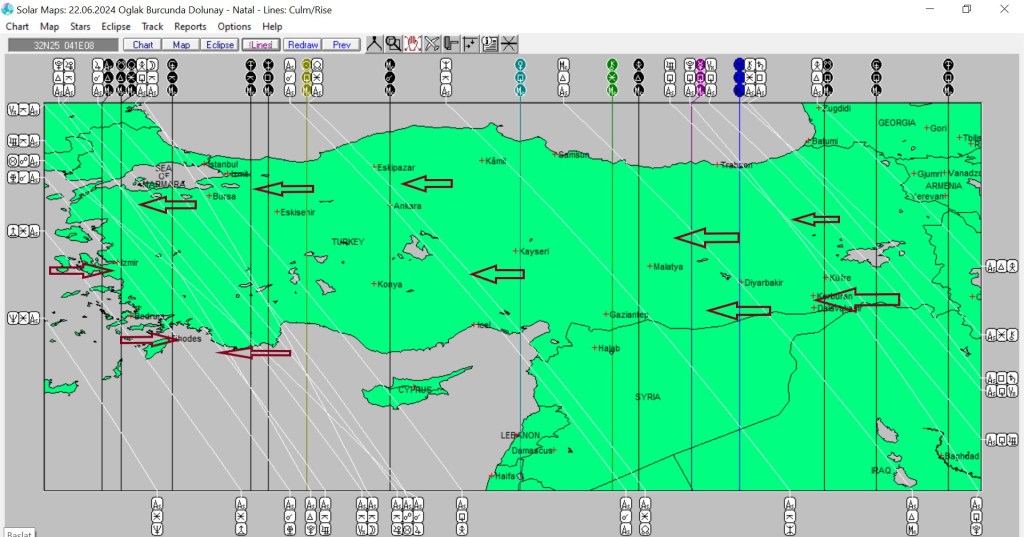Open the Başlat start button

click(x=18, y=533)
